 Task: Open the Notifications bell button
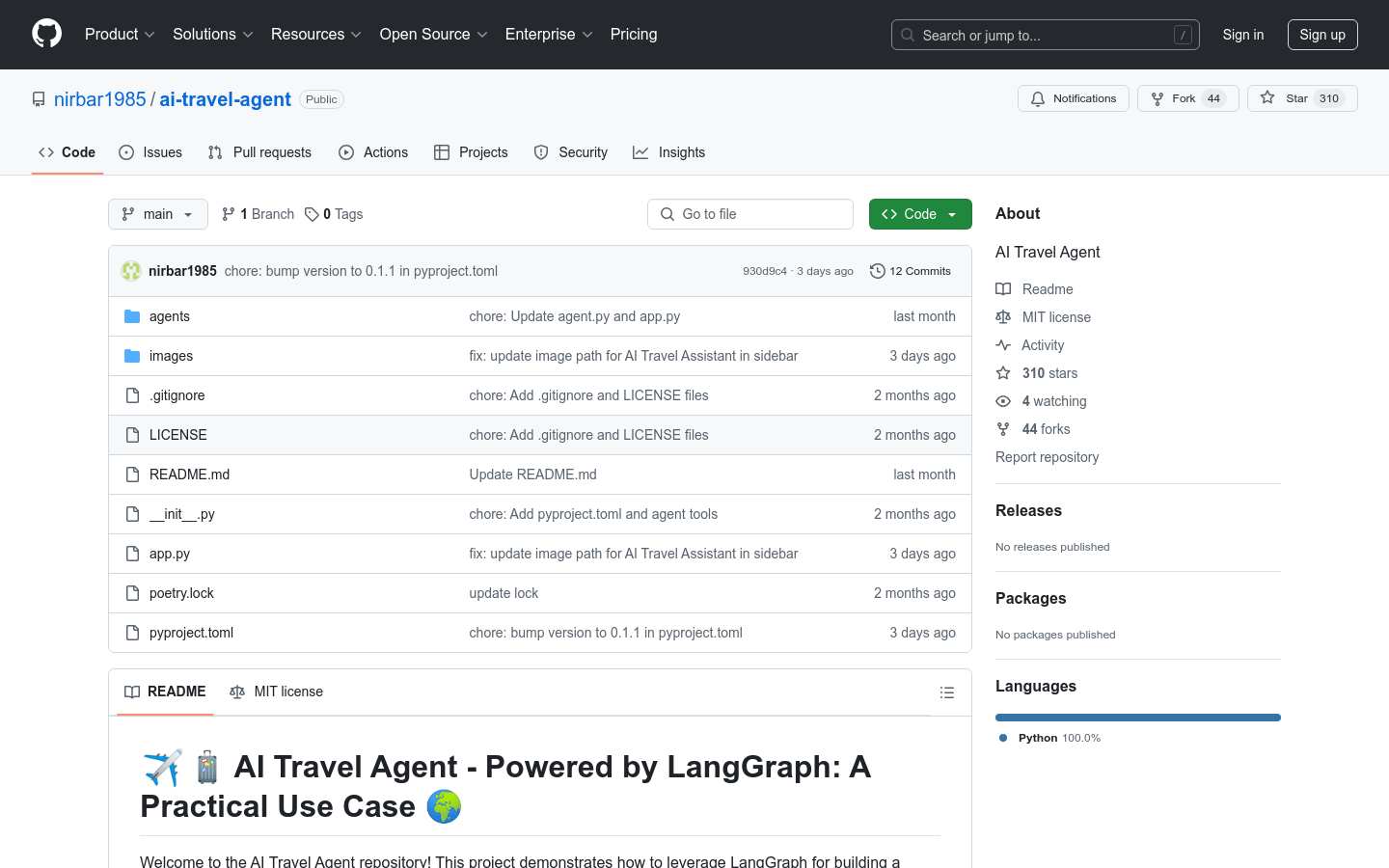coord(1073,98)
